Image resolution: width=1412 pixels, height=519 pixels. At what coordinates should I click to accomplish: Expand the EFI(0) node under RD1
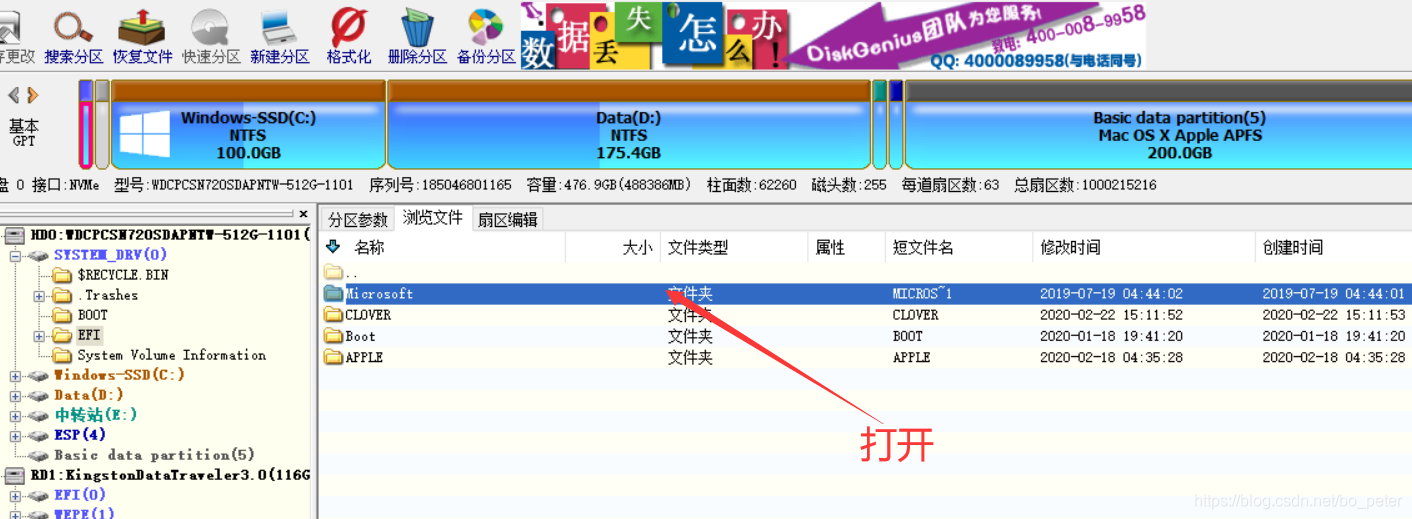[15, 495]
